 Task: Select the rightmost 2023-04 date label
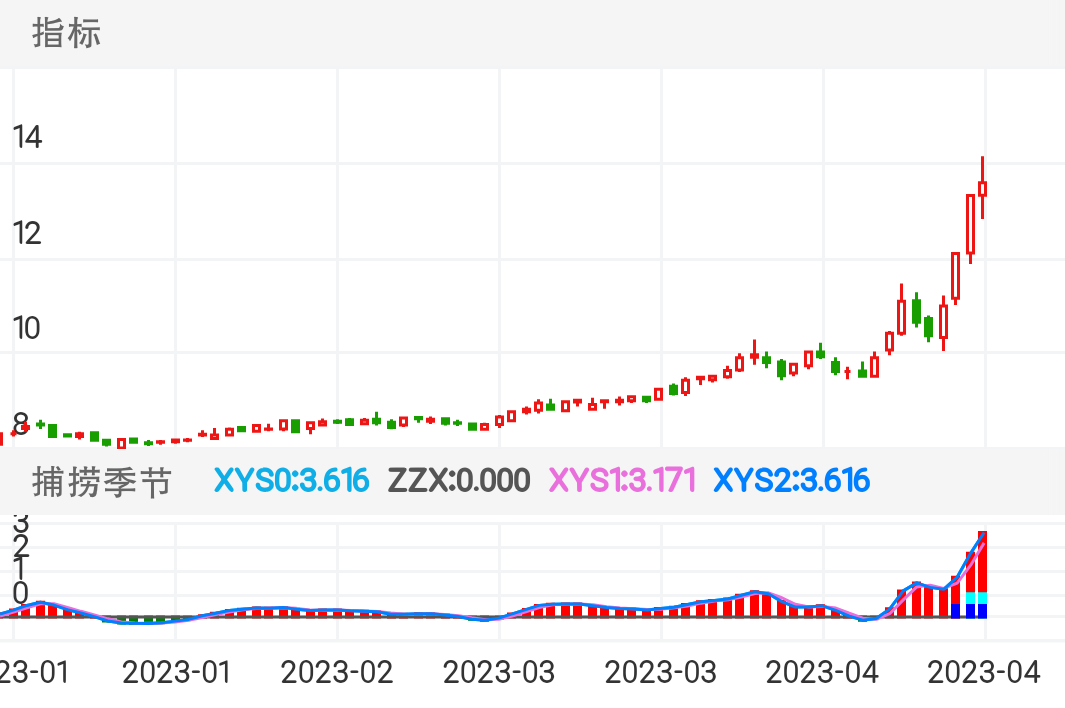pos(984,672)
